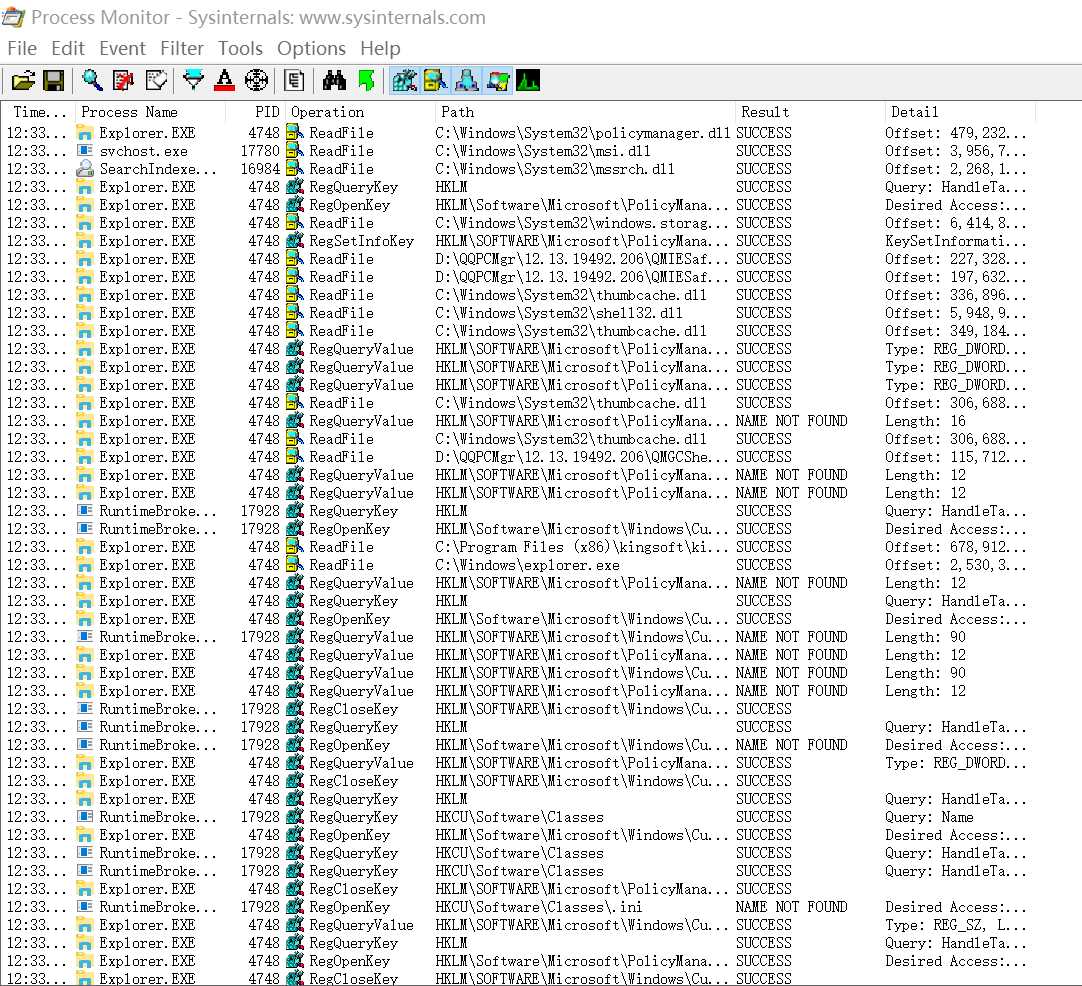1082x986 pixels.
Task: Open Highlight settings with the red A icon
Action: click(224, 81)
